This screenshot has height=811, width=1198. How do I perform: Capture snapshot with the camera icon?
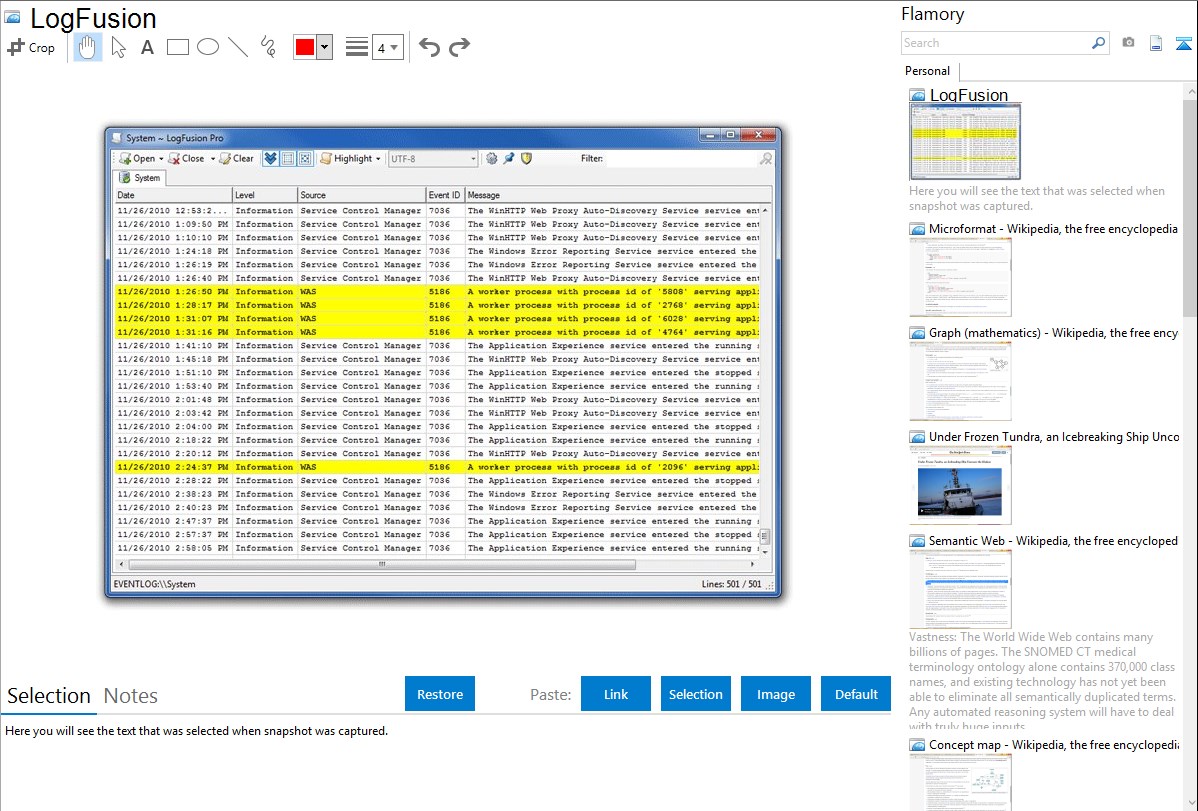point(1128,43)
